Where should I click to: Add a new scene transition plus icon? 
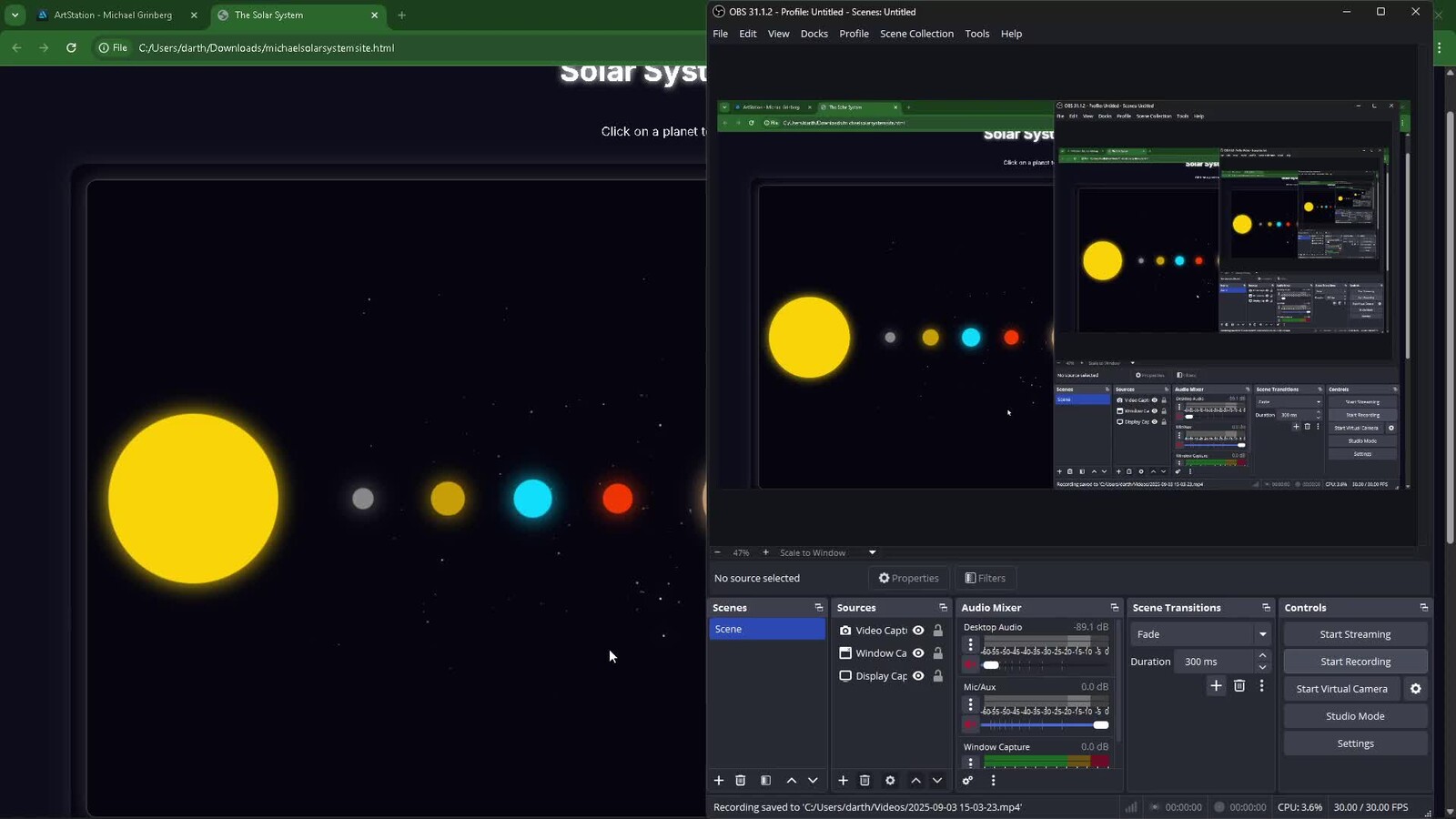click(x=1217, y=686)
